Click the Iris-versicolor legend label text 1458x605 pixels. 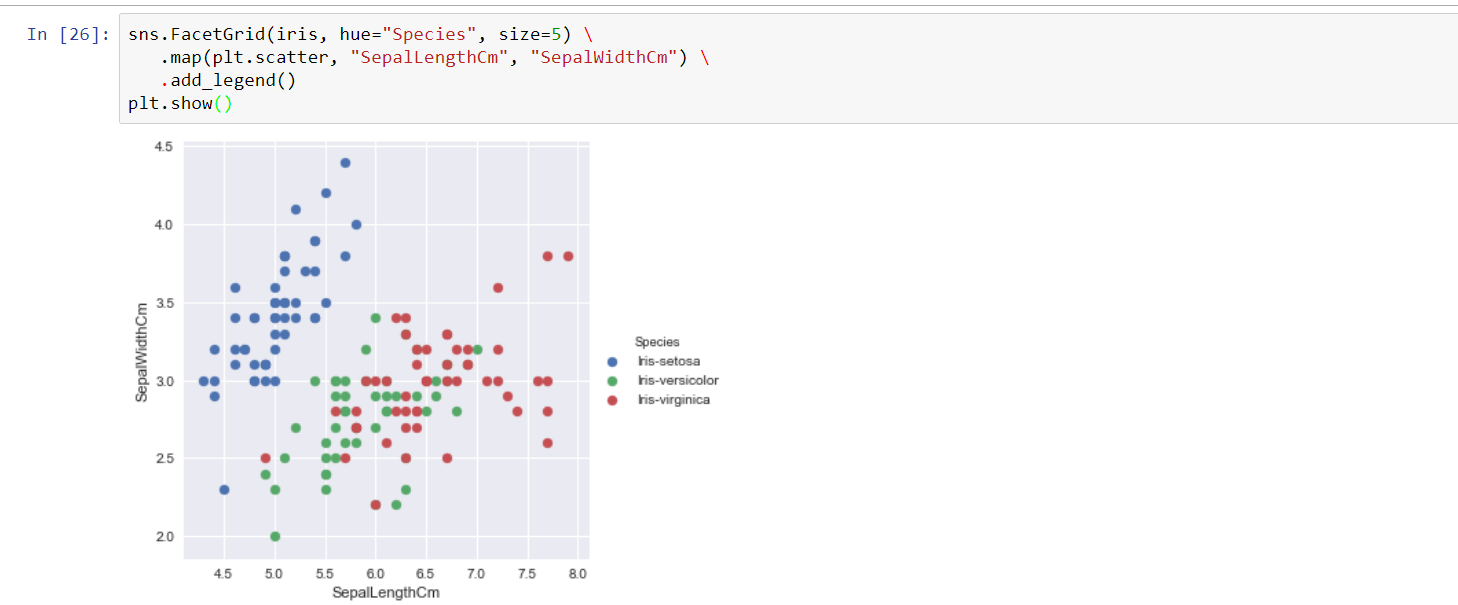[677, 381]
